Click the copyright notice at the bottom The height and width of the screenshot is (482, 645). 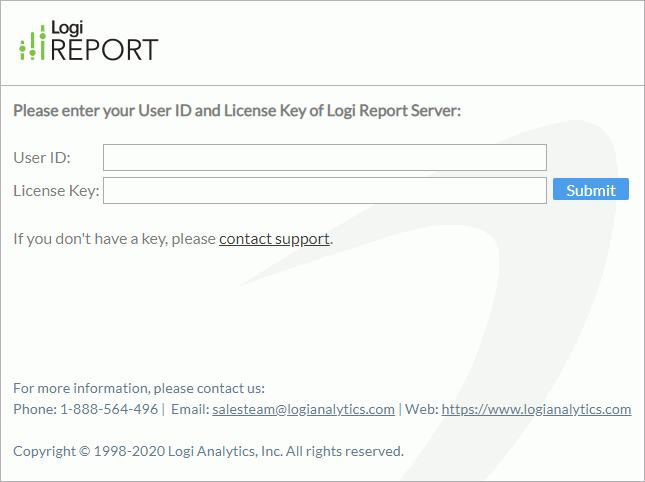[208, 451]
